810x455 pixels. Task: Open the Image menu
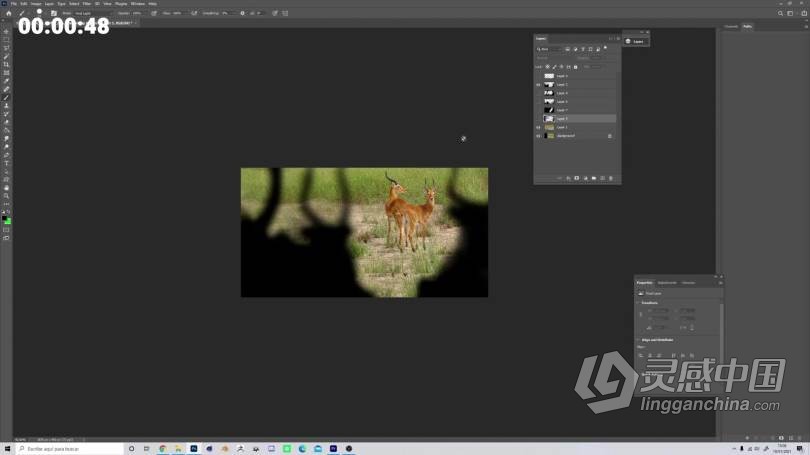(36, 4)
